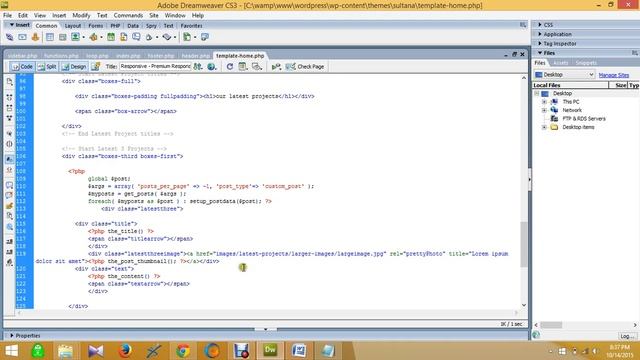Screen dimensions: 640x360
Task: Open the Site menu
Action: [154, 16]
